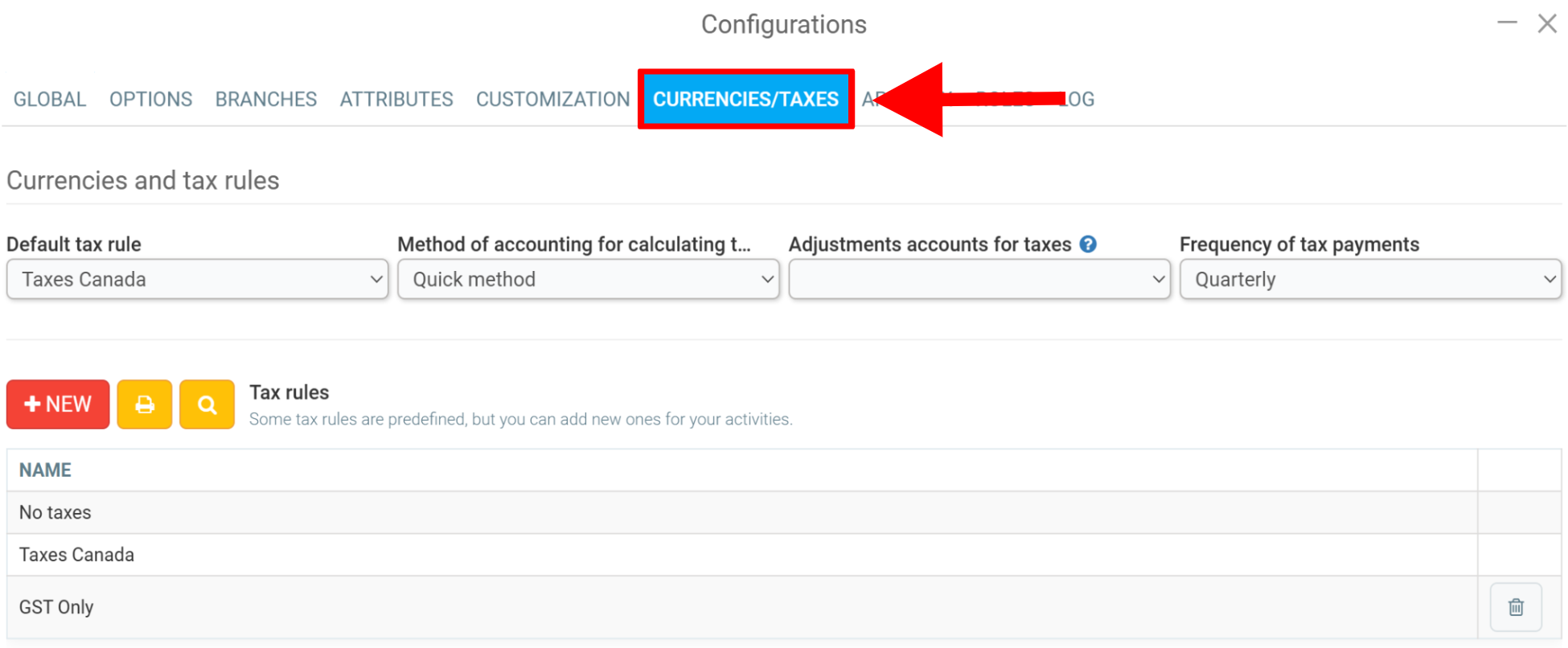Image resolution: width=1568 pixels, height=648 pixels.
Task: Click the yellow search magnifier icon
Action: point(207,404)
